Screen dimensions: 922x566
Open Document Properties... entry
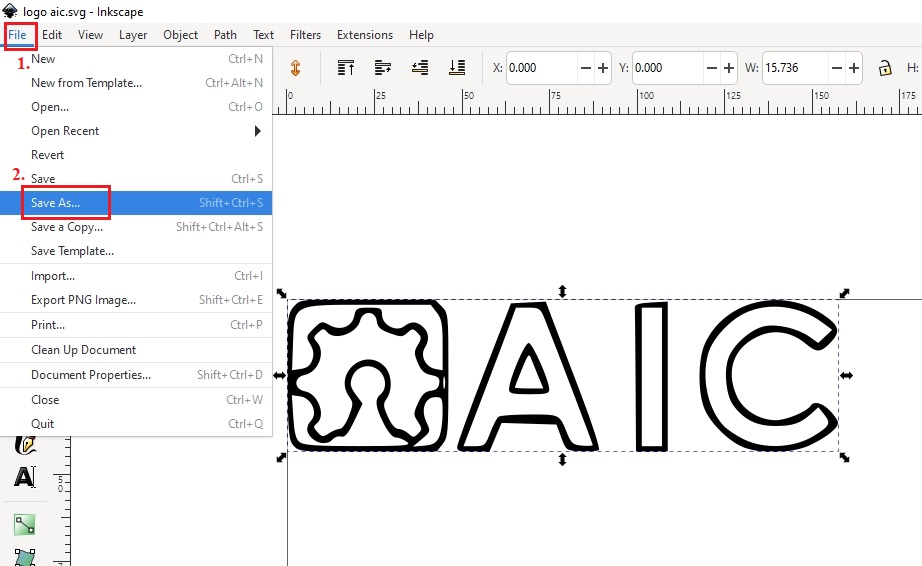(136, 375)
